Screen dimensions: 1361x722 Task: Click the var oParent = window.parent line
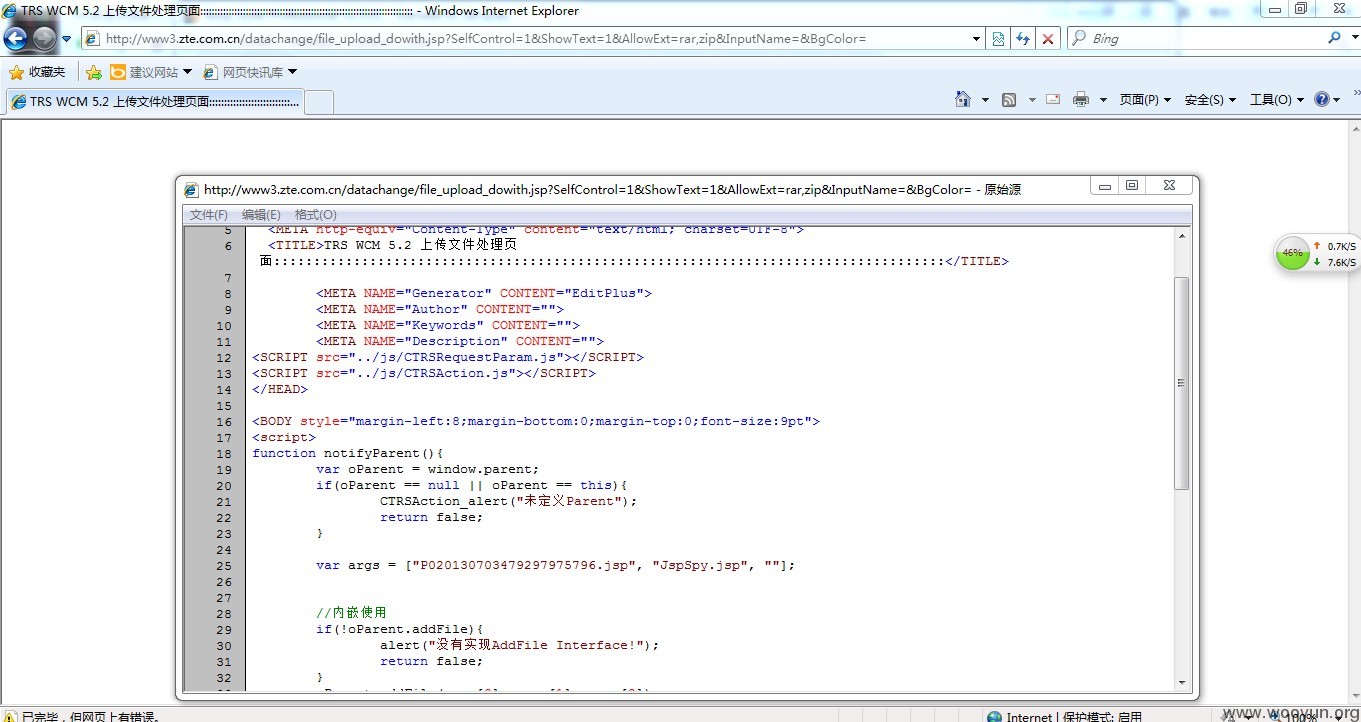(427, 469)
